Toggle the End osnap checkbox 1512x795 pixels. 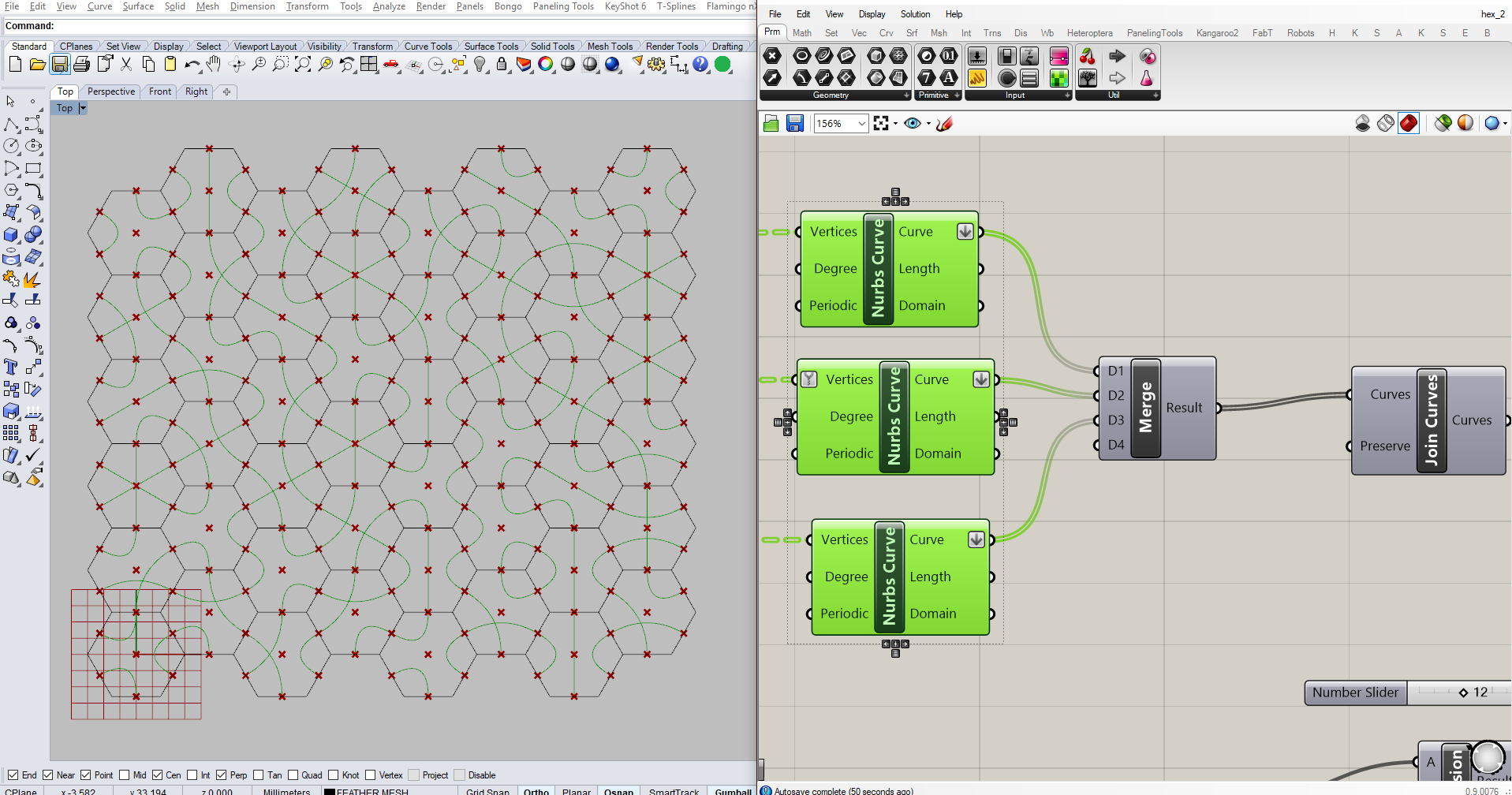(13, 775)
